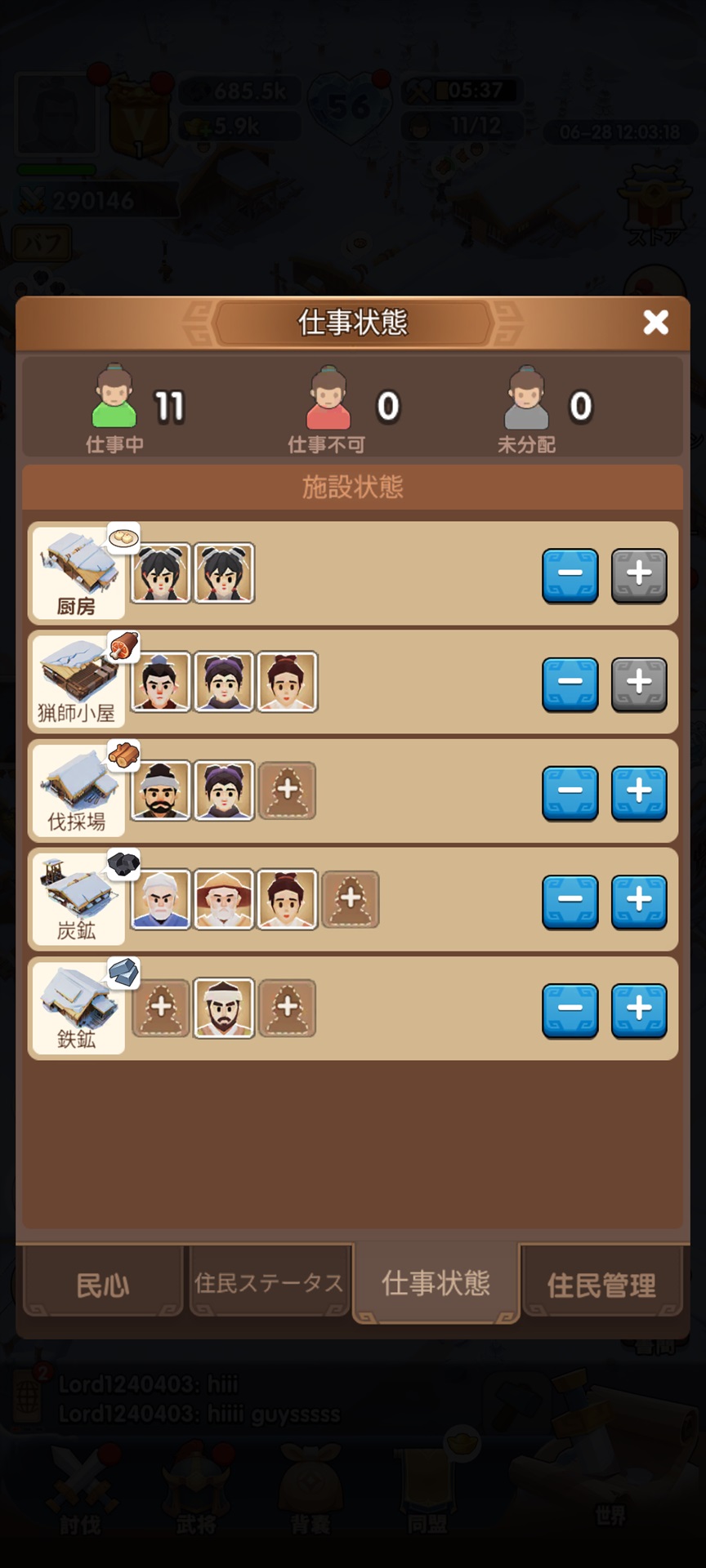
Task: Open the 厨房 kitchen building icon
Action: coord(78,572)
